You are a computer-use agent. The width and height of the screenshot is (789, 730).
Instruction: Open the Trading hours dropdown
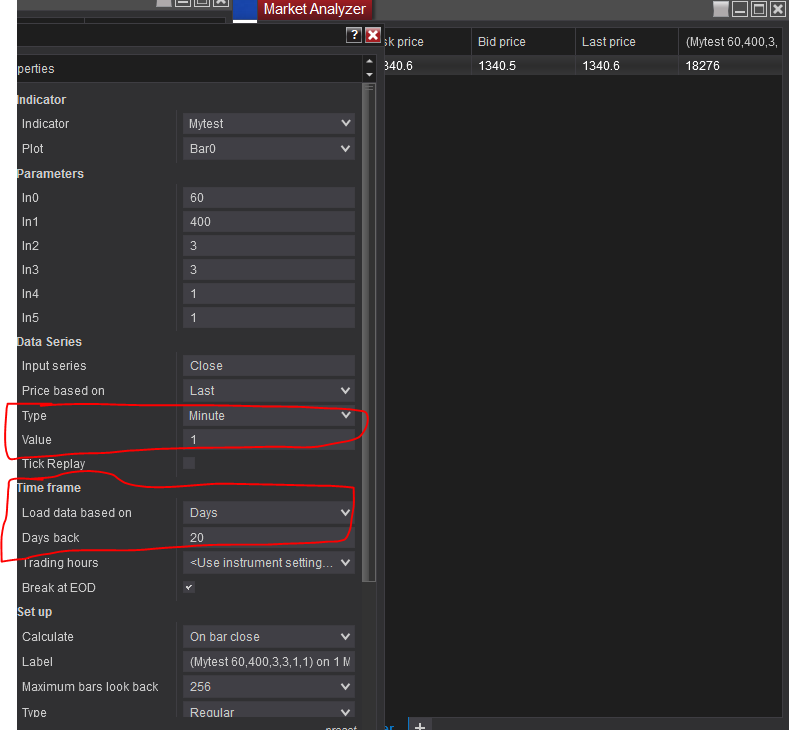coord(269,563)
